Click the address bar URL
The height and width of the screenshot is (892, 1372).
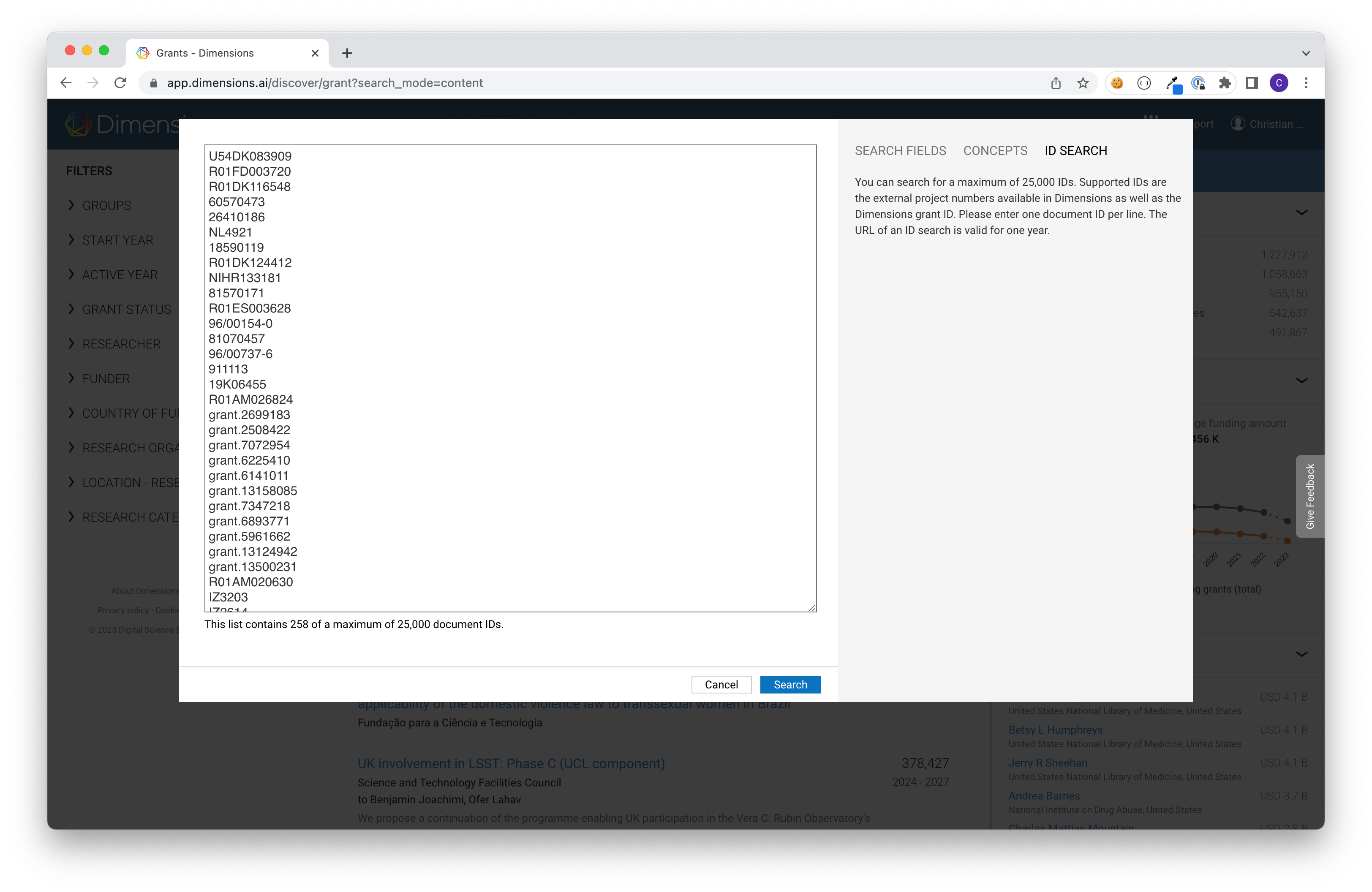(324, 83)
